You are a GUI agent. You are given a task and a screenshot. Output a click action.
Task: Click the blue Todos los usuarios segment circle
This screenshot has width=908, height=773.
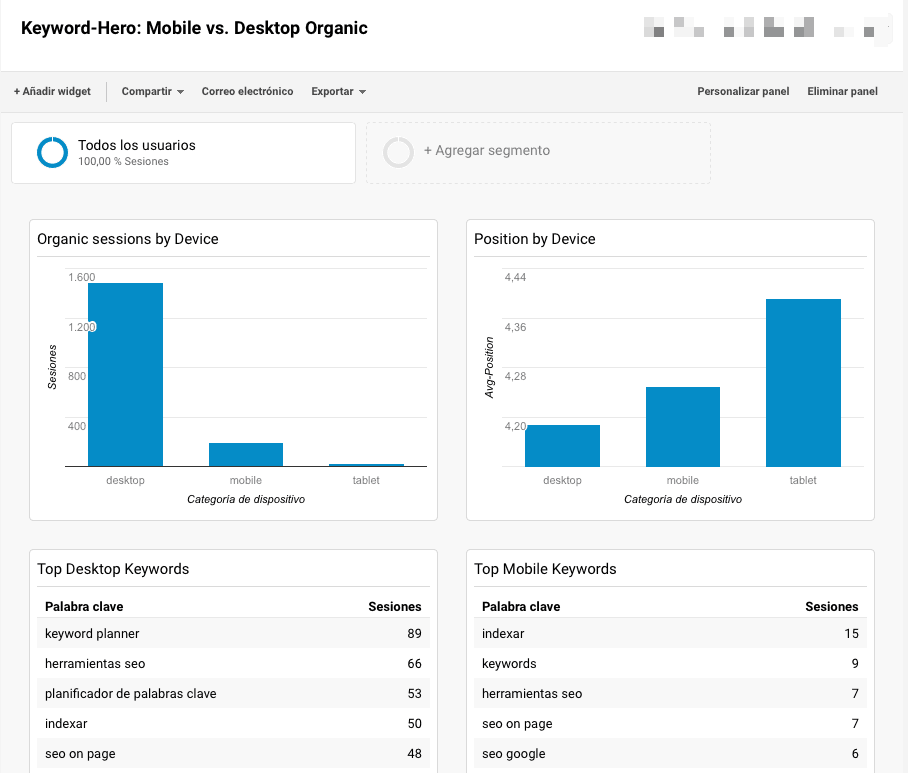click(x=52, y=152)
